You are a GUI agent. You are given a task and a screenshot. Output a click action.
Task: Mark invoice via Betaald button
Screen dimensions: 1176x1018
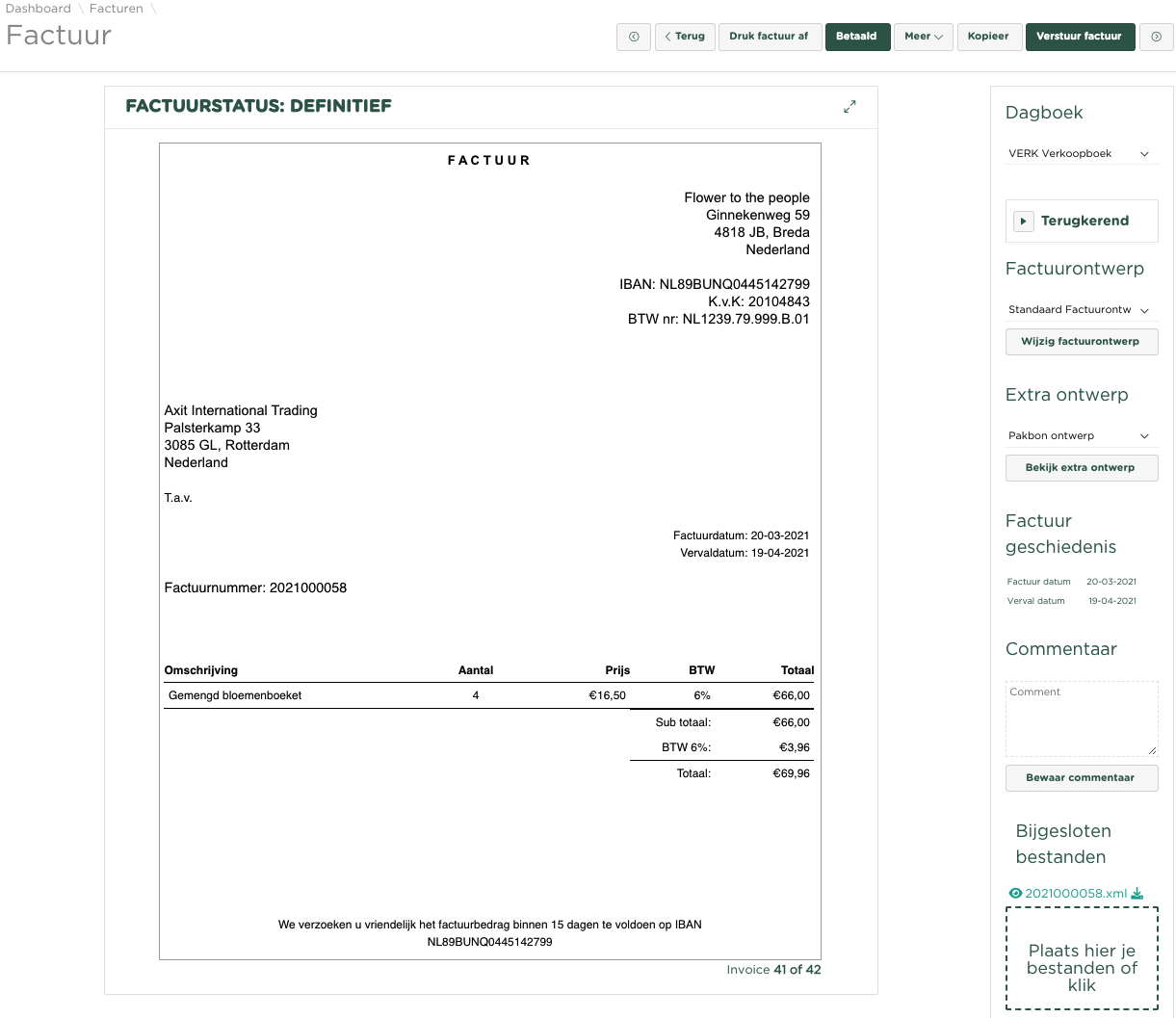point(856,37)
